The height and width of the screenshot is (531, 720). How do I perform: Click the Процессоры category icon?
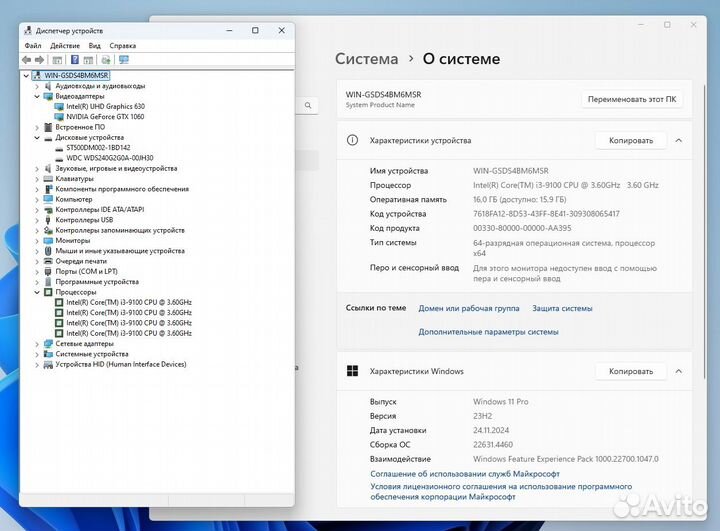pos(48,292)
